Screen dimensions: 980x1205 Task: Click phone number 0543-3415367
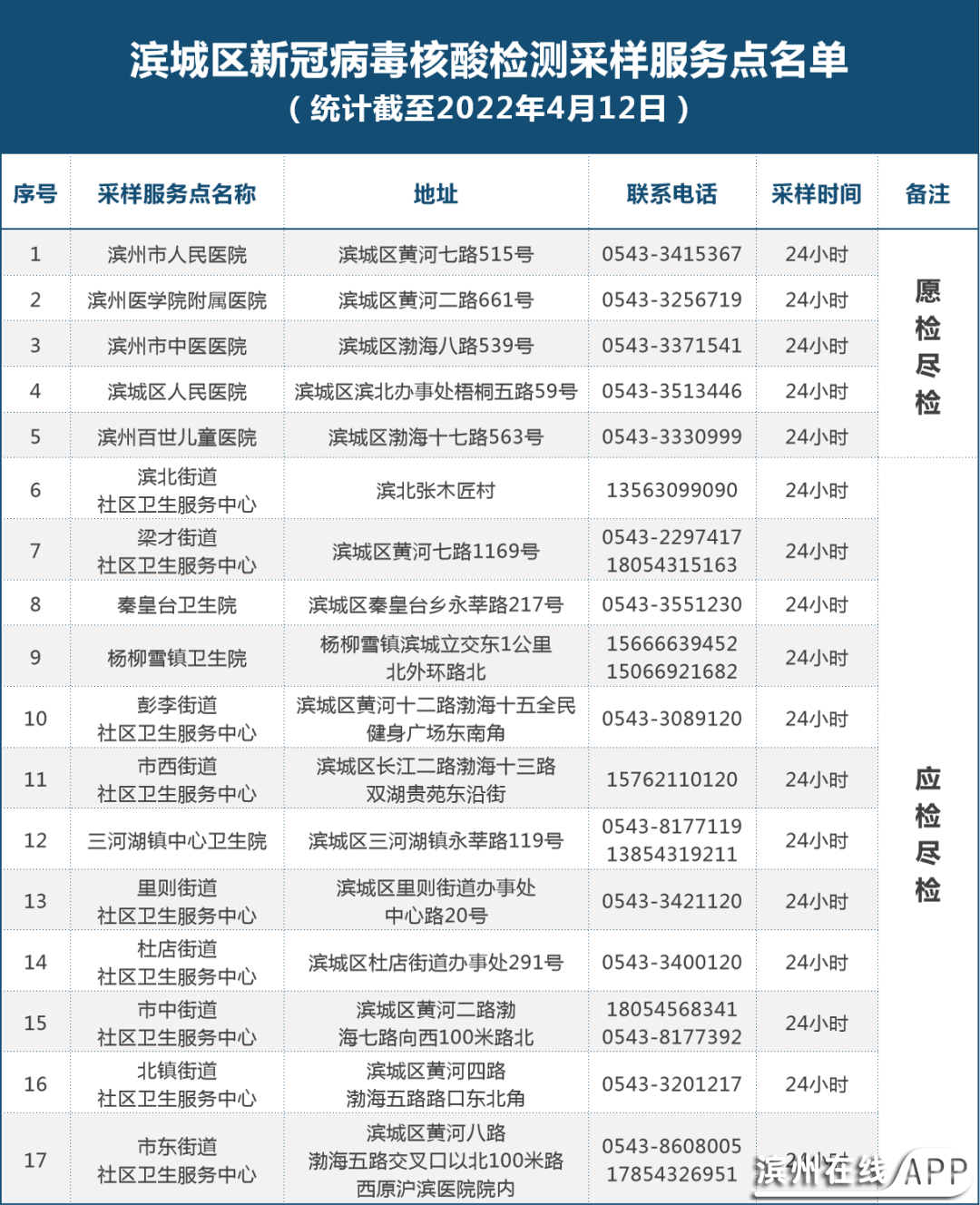click(x=671, y=254)
